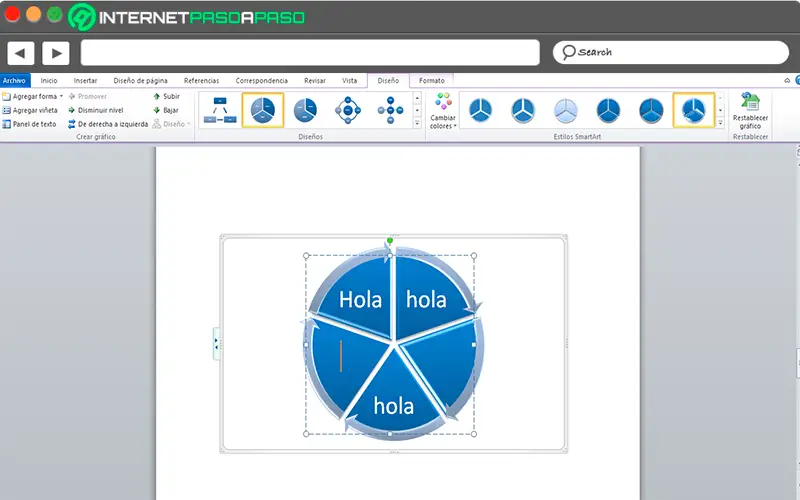Click the browser back arrow button
This screenshot has height=500, width=800.
click(20, 53)
